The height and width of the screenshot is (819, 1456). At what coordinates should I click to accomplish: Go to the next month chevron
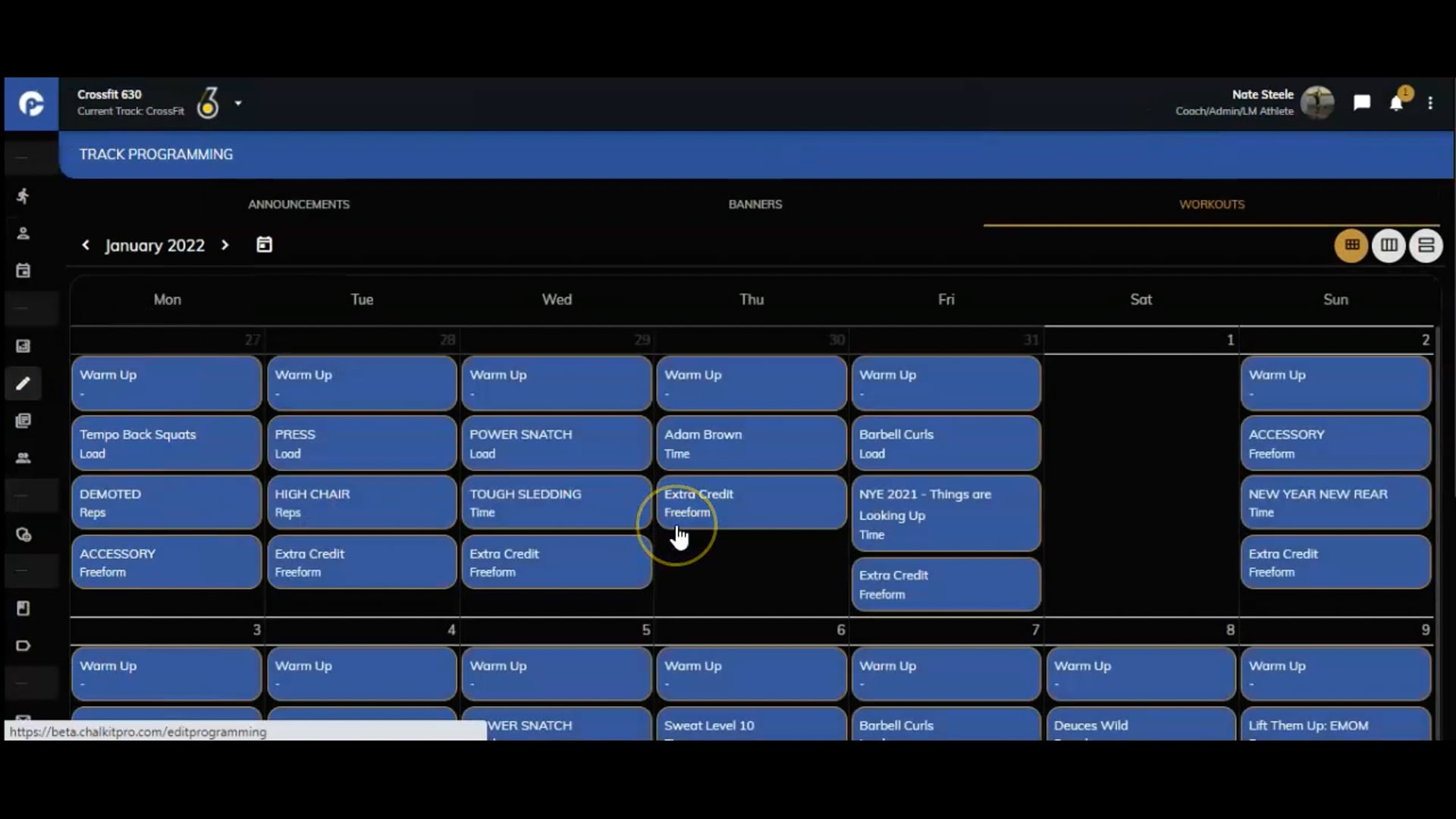pyautogui.click(x=225, y=245)
